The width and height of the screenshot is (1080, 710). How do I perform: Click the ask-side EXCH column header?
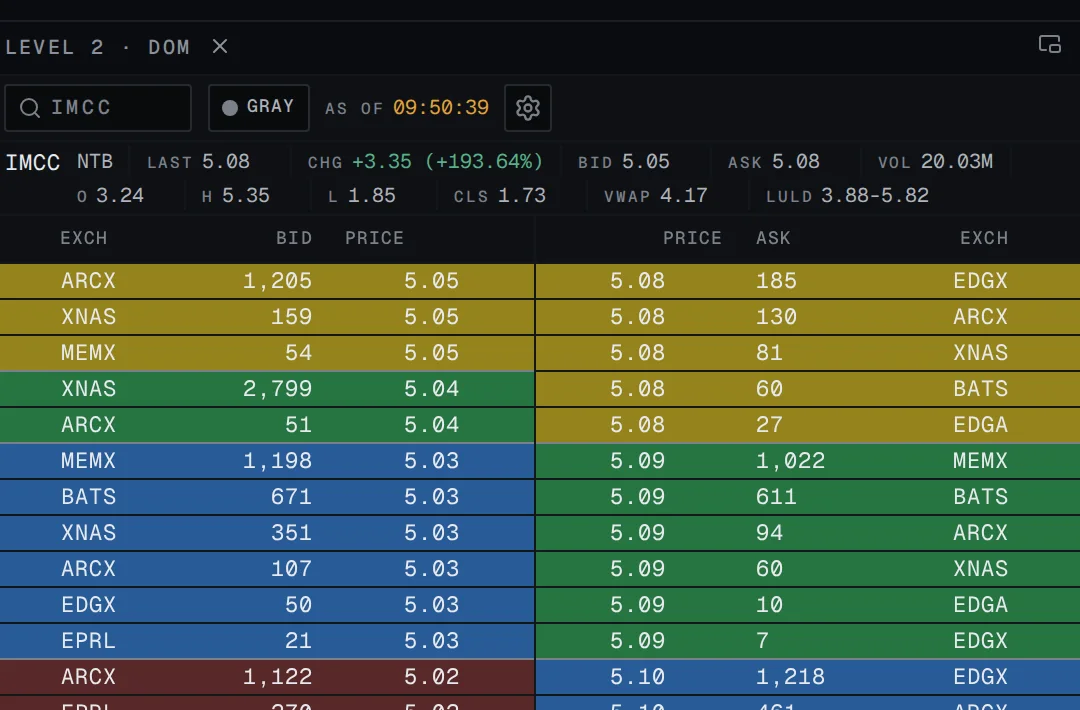coord(984,238)
